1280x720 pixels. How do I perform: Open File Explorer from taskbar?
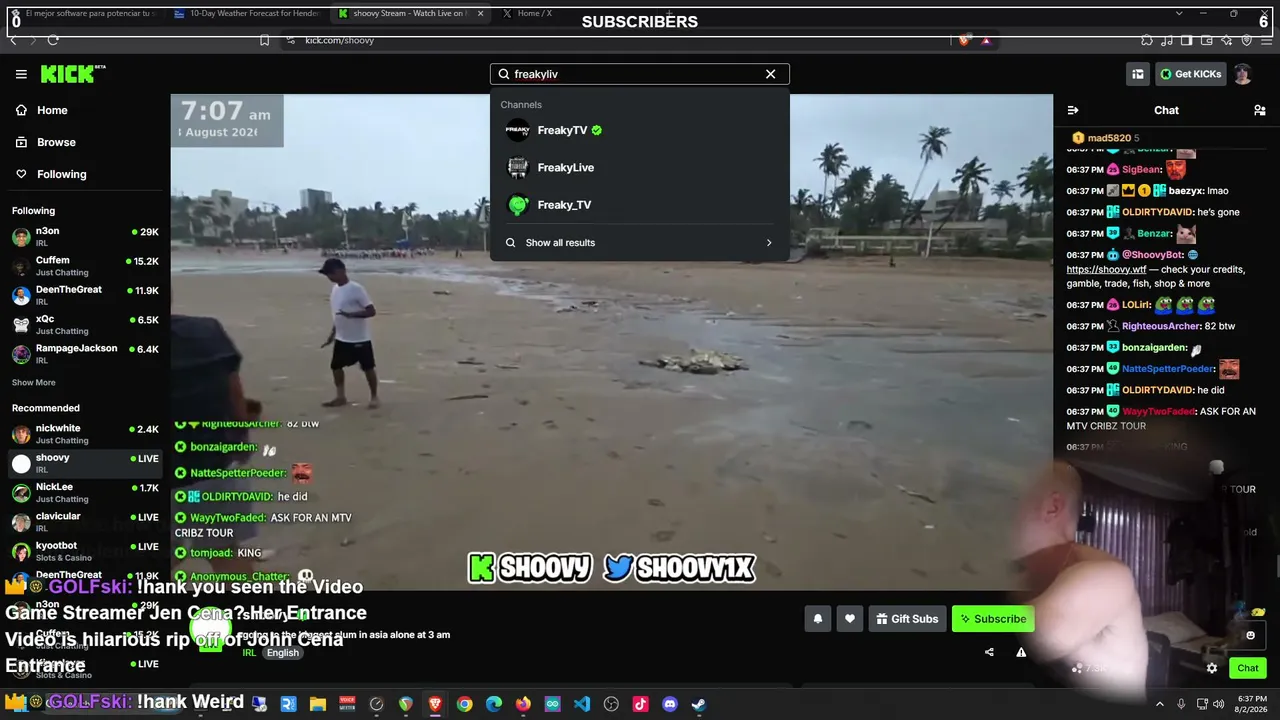[x=318, y=704]
